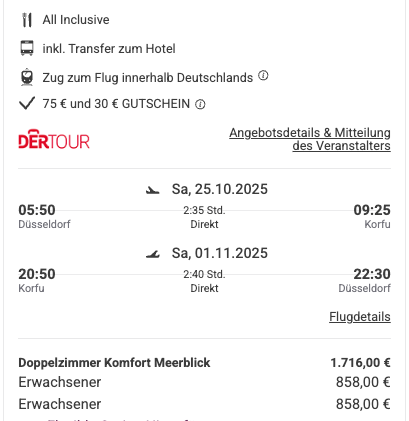
Task: Click the outbound date Sa, 25.10.2025
Action: (220, 189)
